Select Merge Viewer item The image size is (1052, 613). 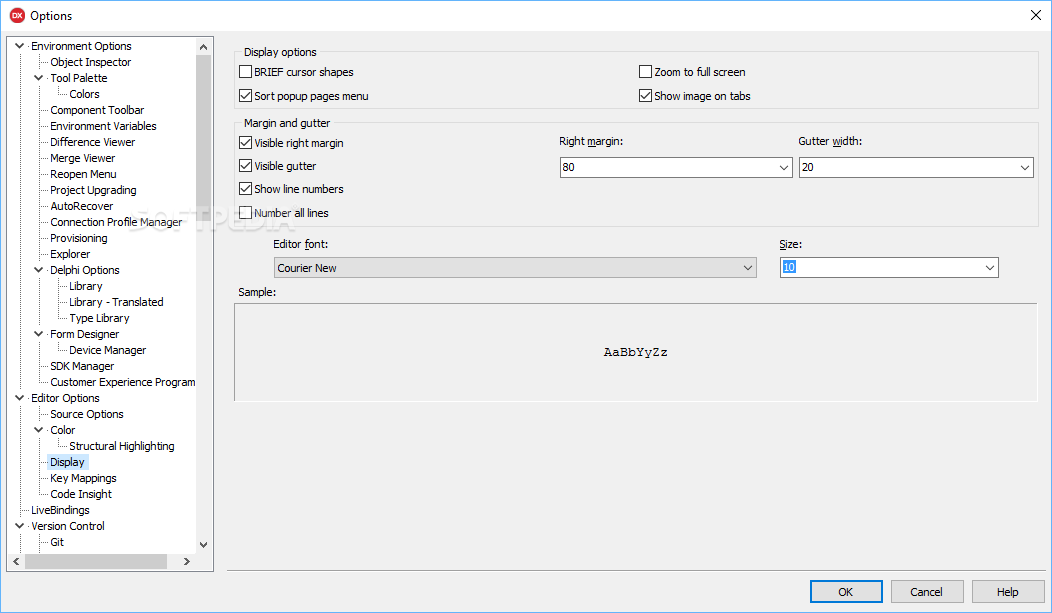[83, 158]
